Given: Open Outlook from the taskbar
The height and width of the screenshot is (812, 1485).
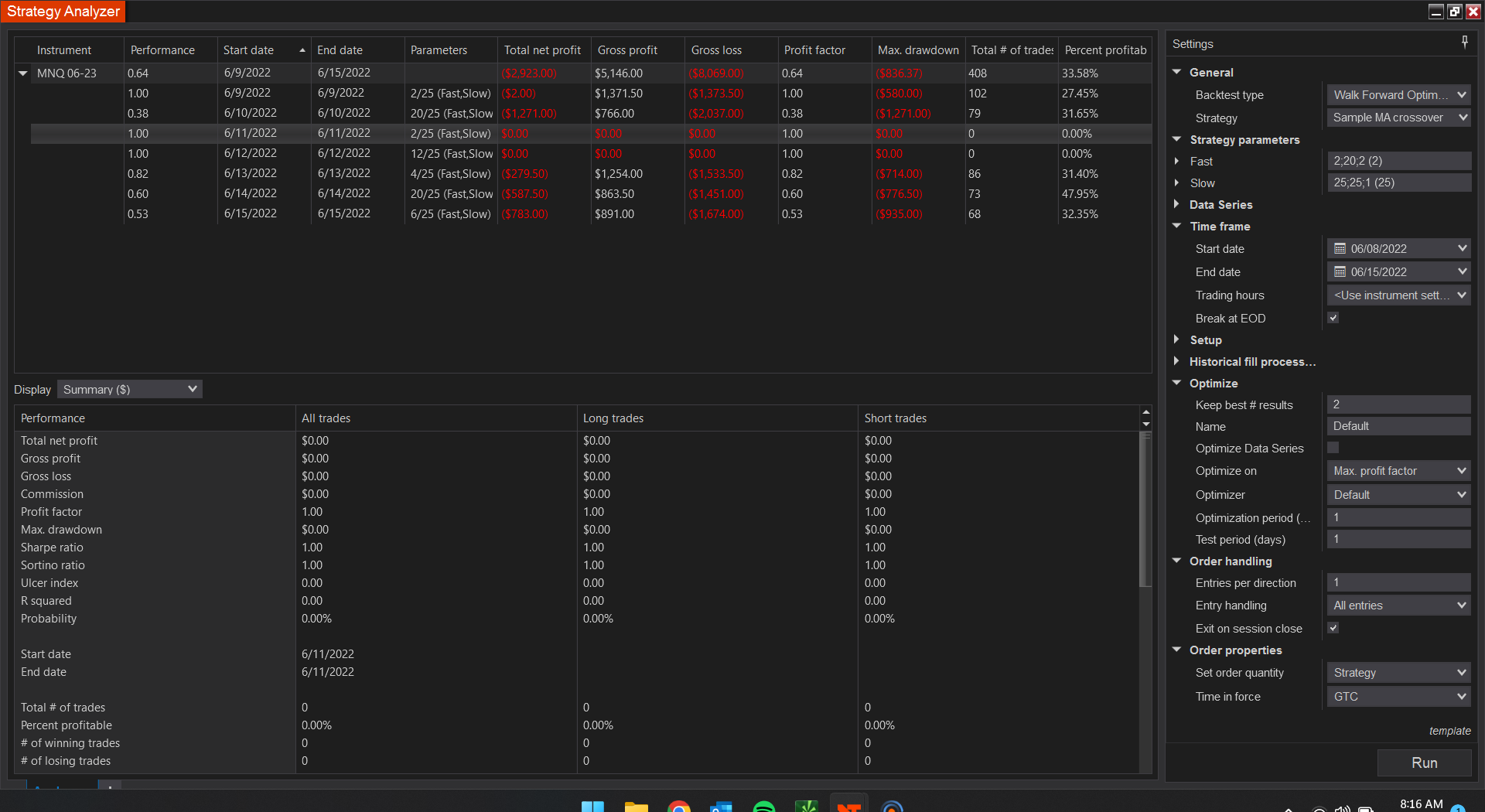Looking at the screenshot, I should [x=721, y=806].
